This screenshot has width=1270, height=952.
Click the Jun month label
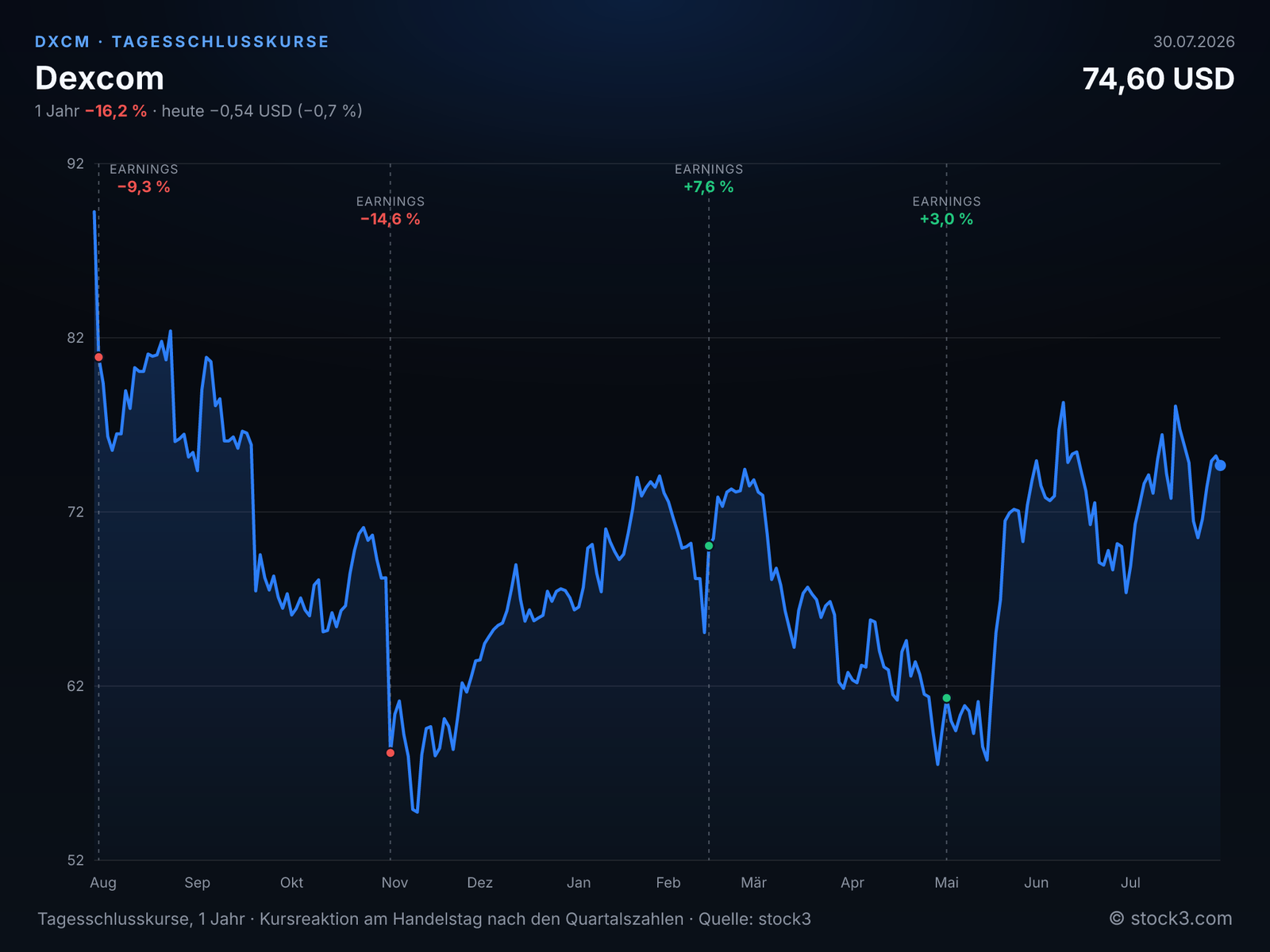click(x=1037, y=883)
